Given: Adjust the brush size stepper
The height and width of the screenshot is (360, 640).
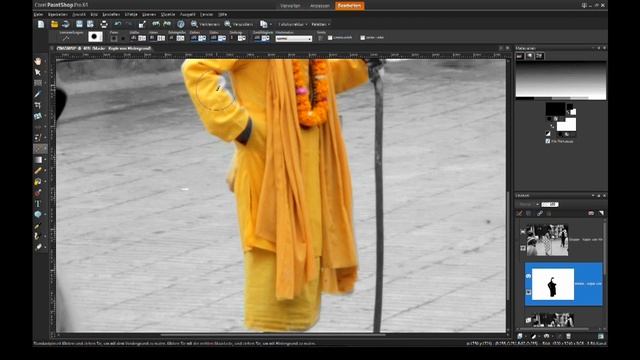Looking at the screenshot, I should [142, 38].
